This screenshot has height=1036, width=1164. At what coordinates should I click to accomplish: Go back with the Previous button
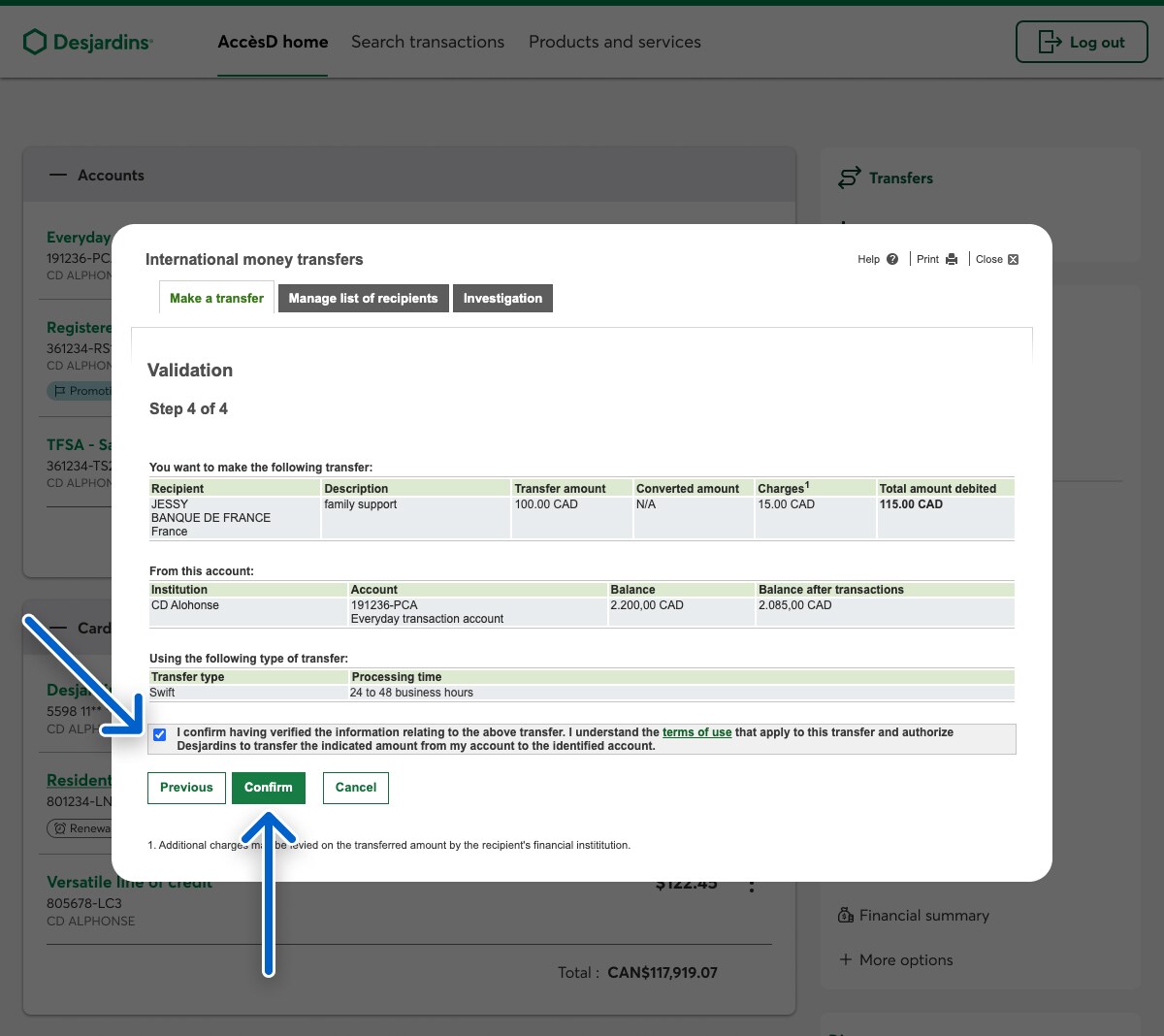(186, 788)
